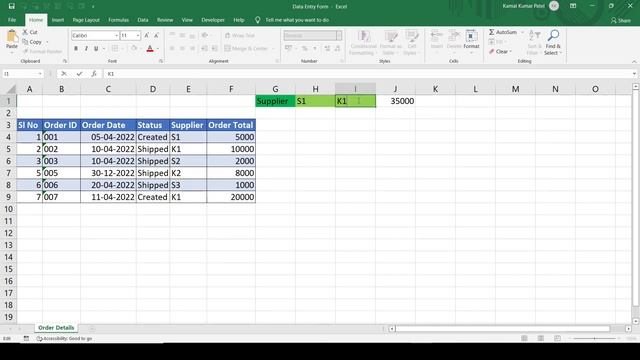Open Ribbon Display Options icon
This screenshot has height=360, width=640.
pos(573,6)
